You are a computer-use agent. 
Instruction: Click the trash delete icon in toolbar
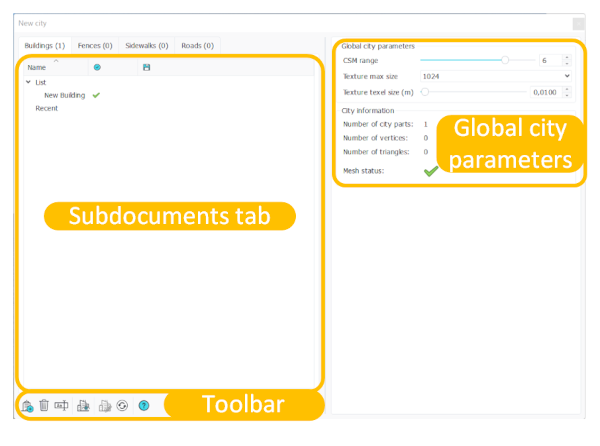(44, 406)
